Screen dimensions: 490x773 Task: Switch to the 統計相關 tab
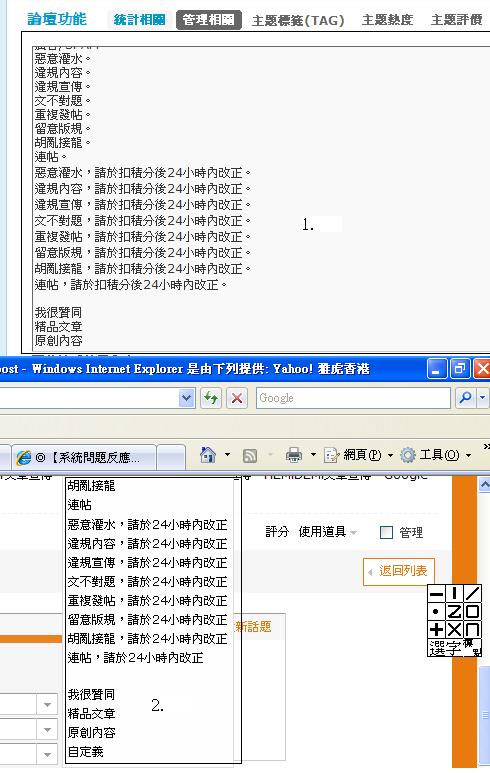click(140, 20)
